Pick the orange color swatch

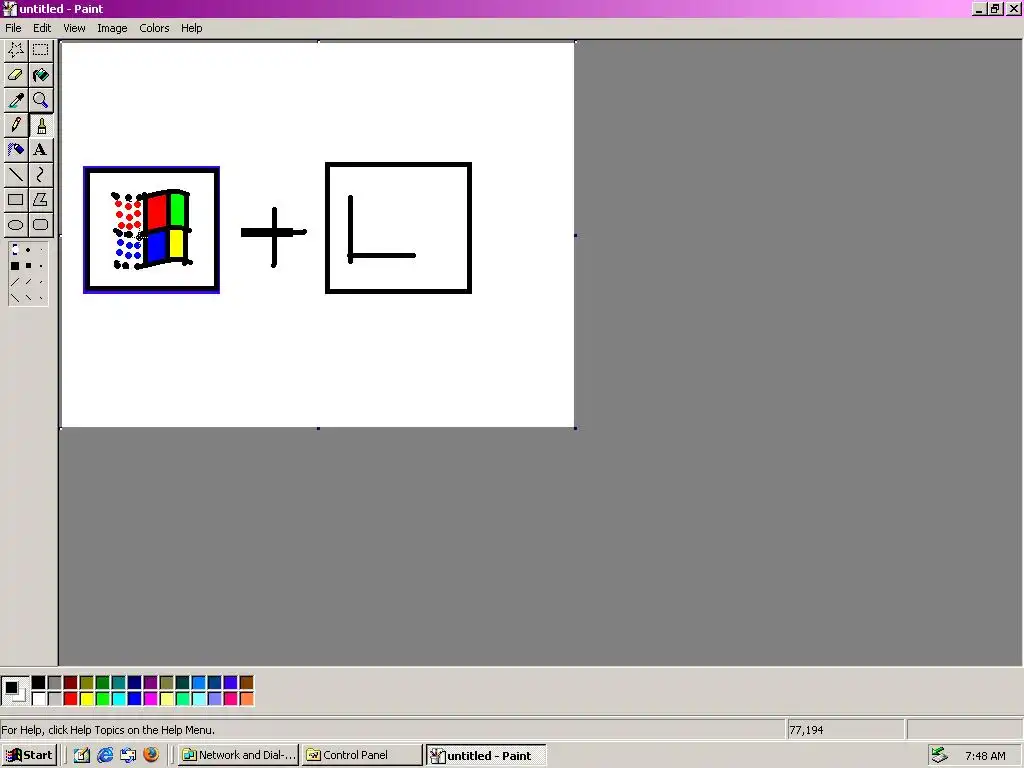[x=246, y=699]
